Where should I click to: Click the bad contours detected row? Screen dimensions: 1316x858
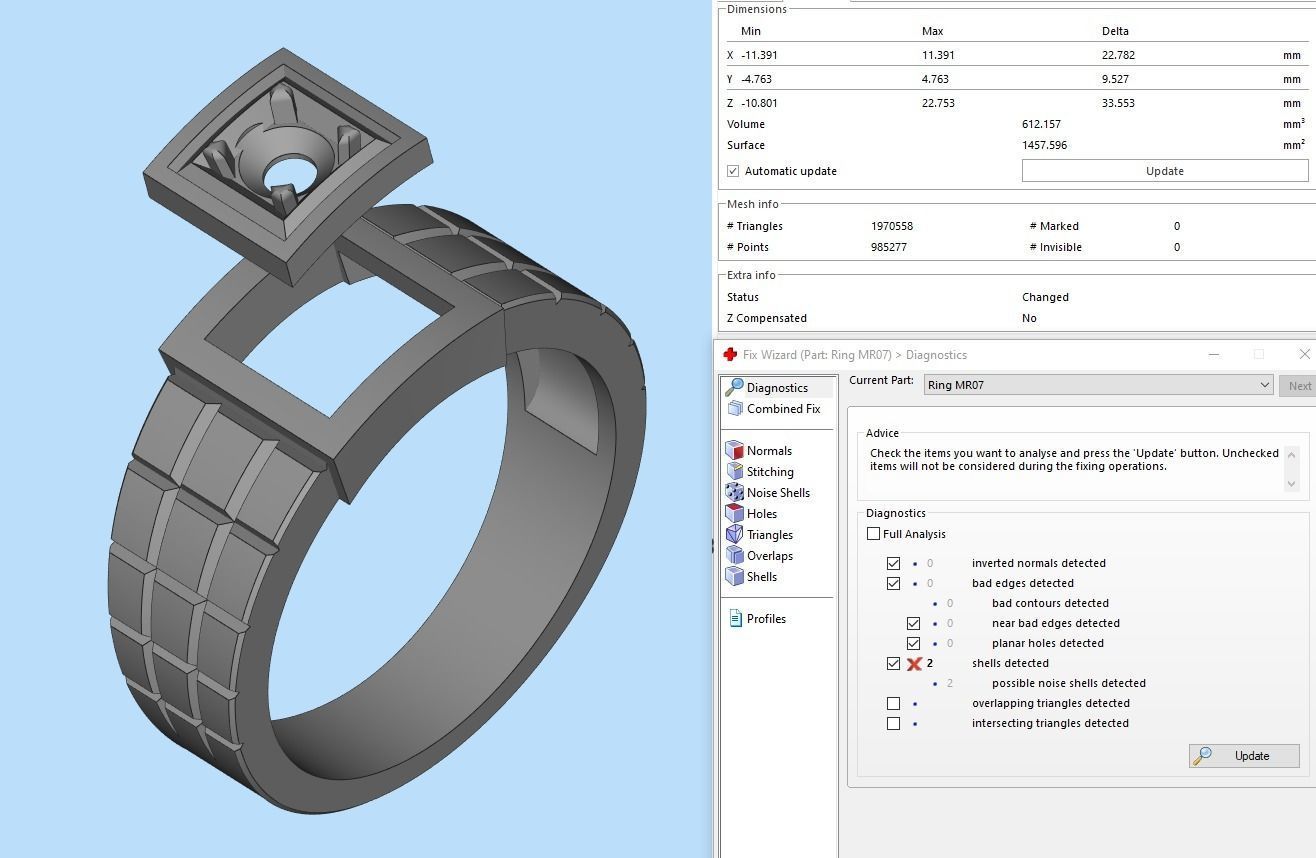[1050, 603]
